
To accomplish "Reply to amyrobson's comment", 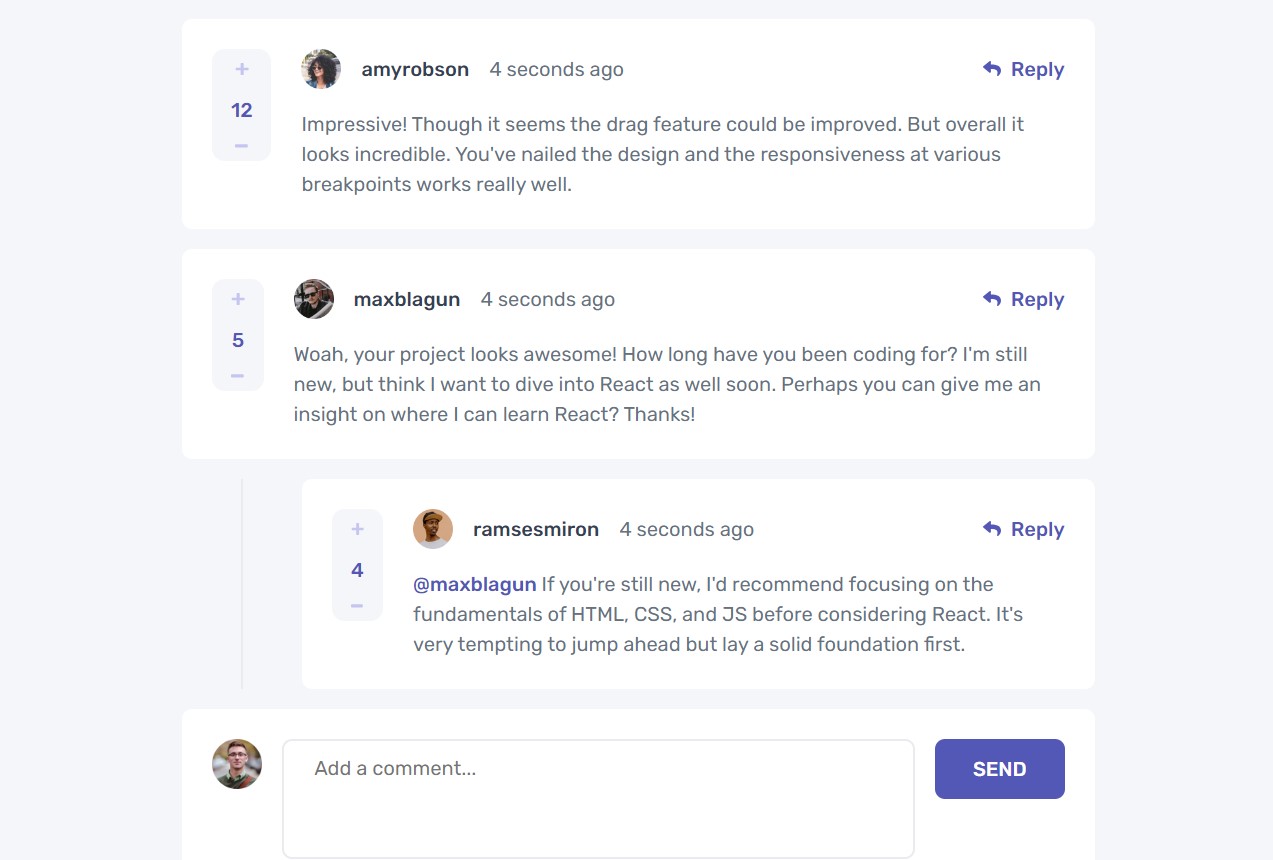I will click(1024, 70).
